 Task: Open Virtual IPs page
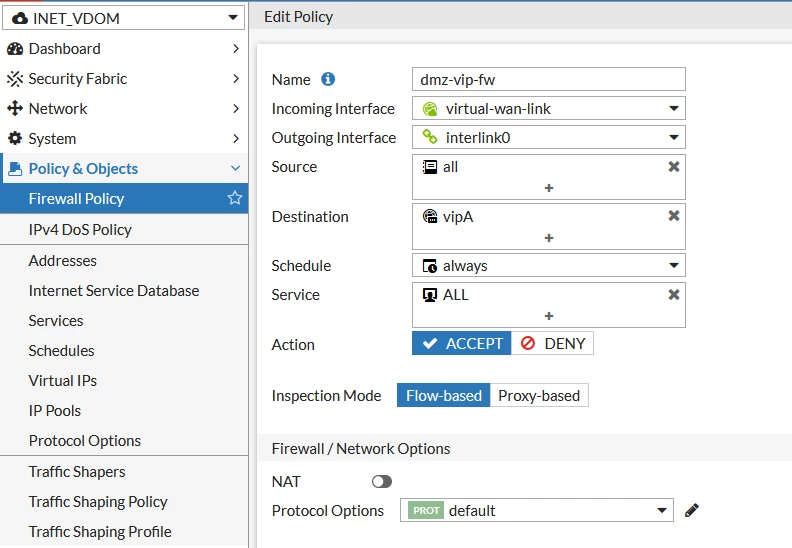pyautogui.click(x=124, y=381)
